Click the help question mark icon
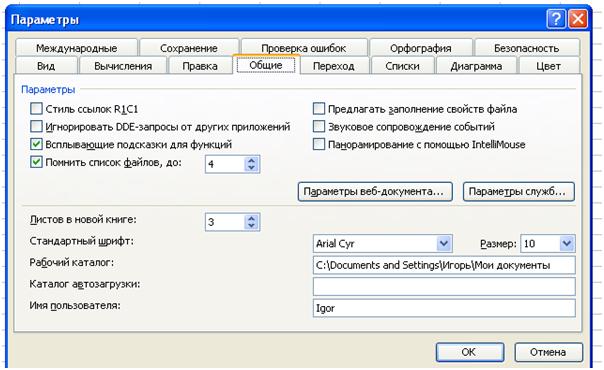This screenshot has height=370, width=604. [x=556, y=18]
